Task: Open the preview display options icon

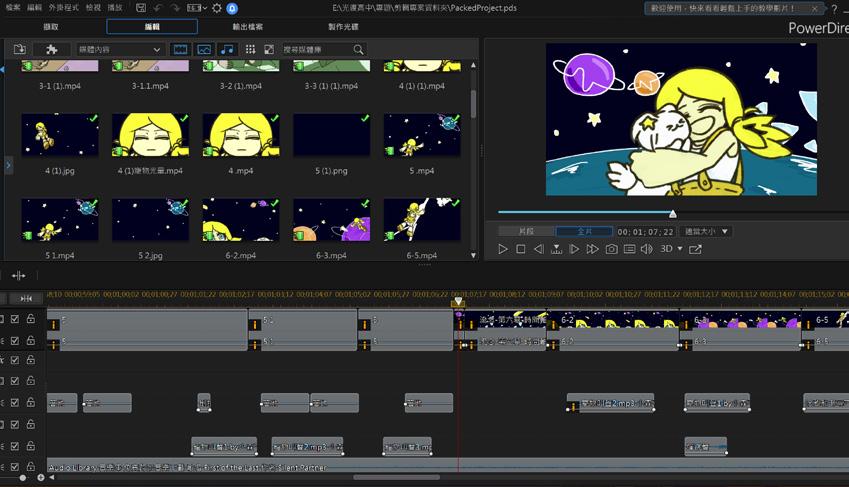Action: click(629, 249)
